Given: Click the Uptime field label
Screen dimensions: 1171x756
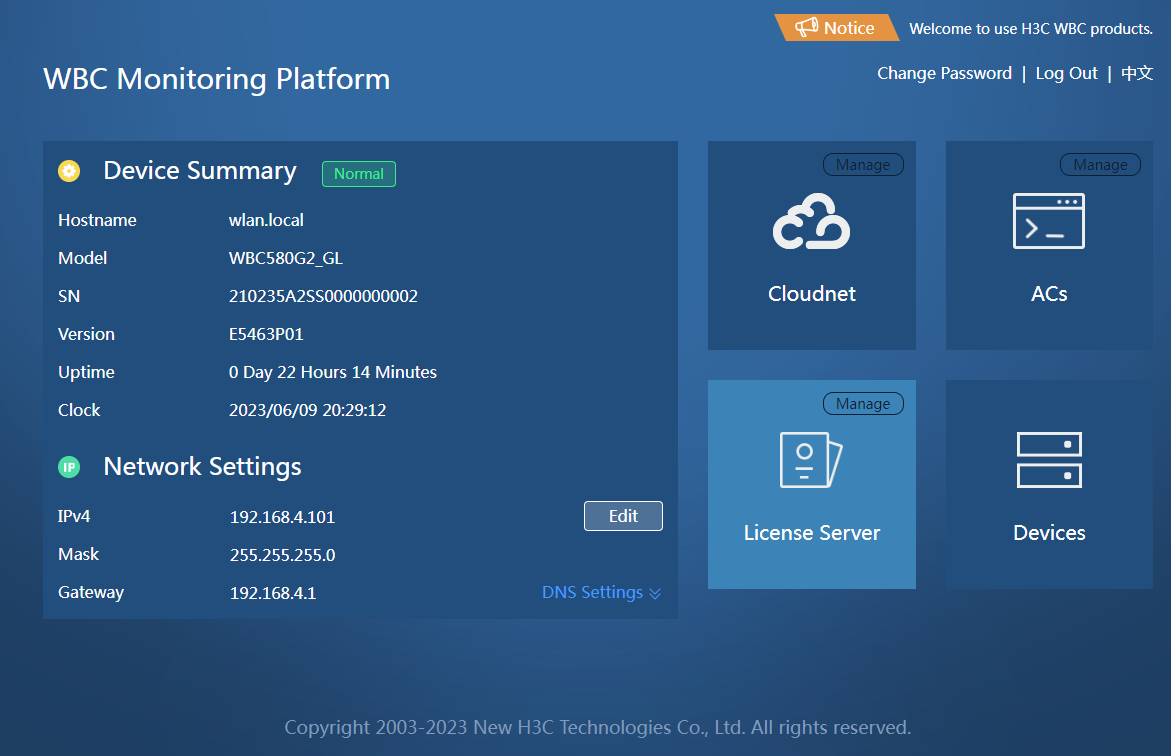Looking at the screenshot, I should point(87,372).
